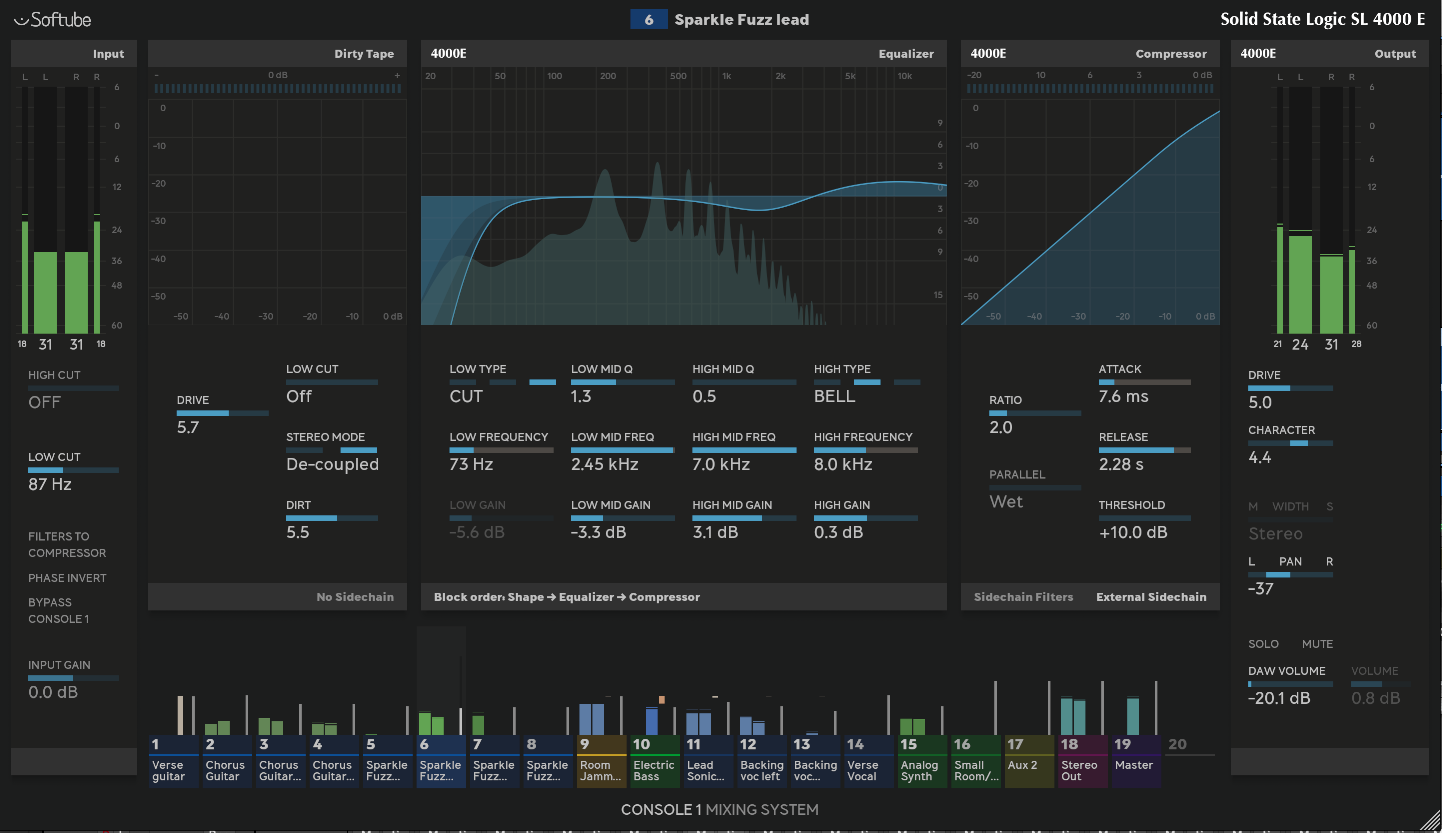Adjust the Character slider

(x=1291, y=443)
